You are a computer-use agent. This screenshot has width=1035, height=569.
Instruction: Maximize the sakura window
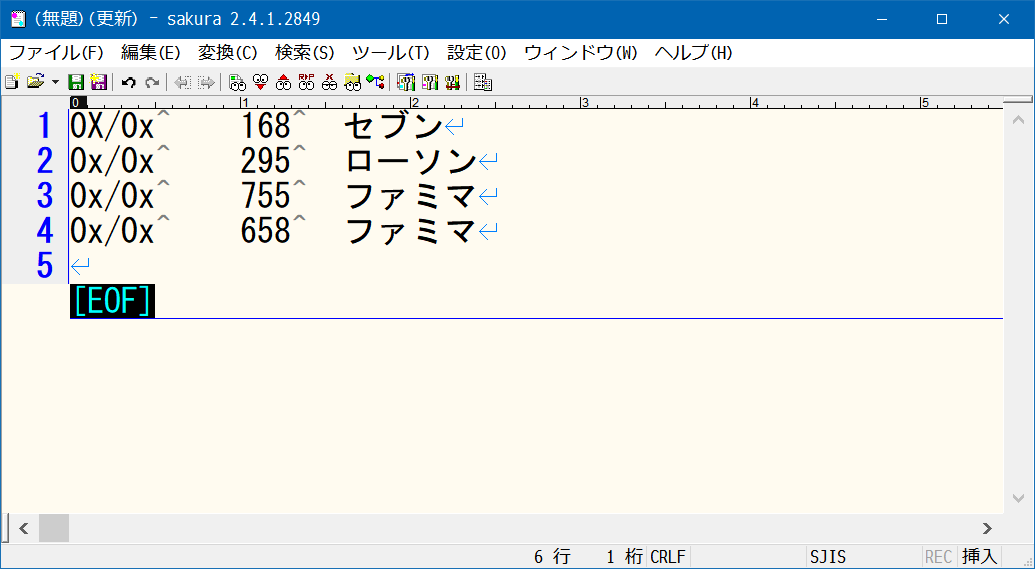[x=942, y=19]
